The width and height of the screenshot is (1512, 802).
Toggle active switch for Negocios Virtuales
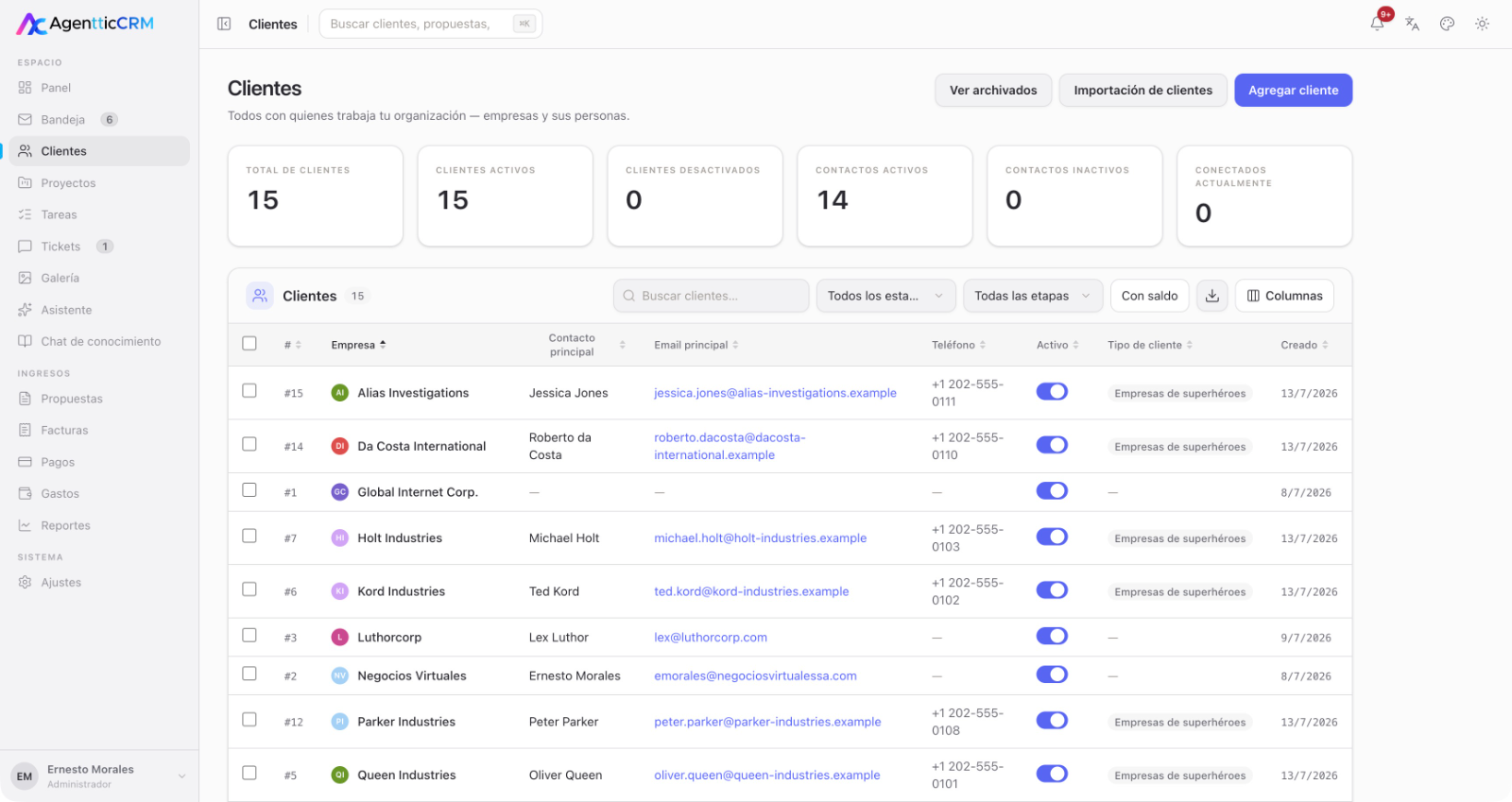[1052, 674]
